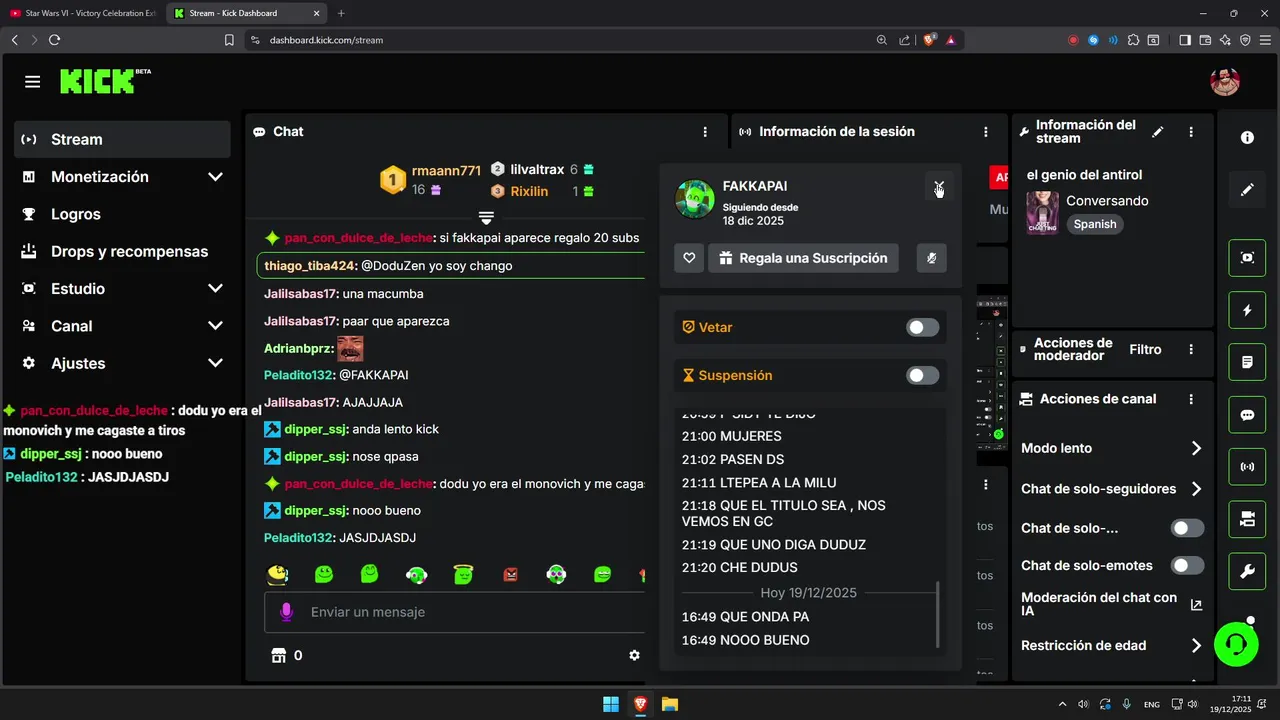Close the FAKKAPAI user card
Image resolution: width=1280 pixels, height=720 pixels.
(x=938, y=186)
